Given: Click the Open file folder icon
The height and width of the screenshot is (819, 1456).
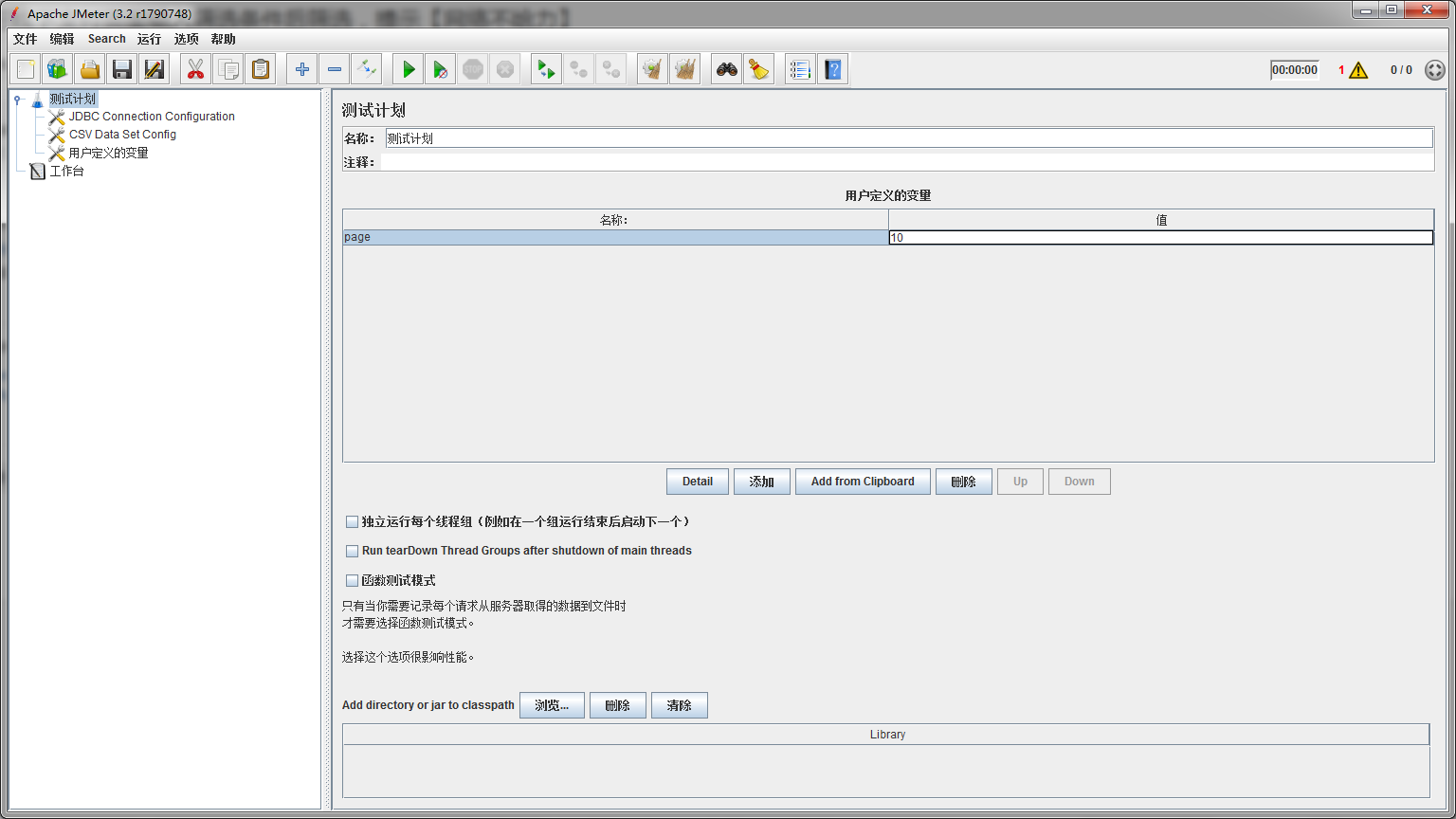Looking at the screenshot, I should [x=90, y=69].
